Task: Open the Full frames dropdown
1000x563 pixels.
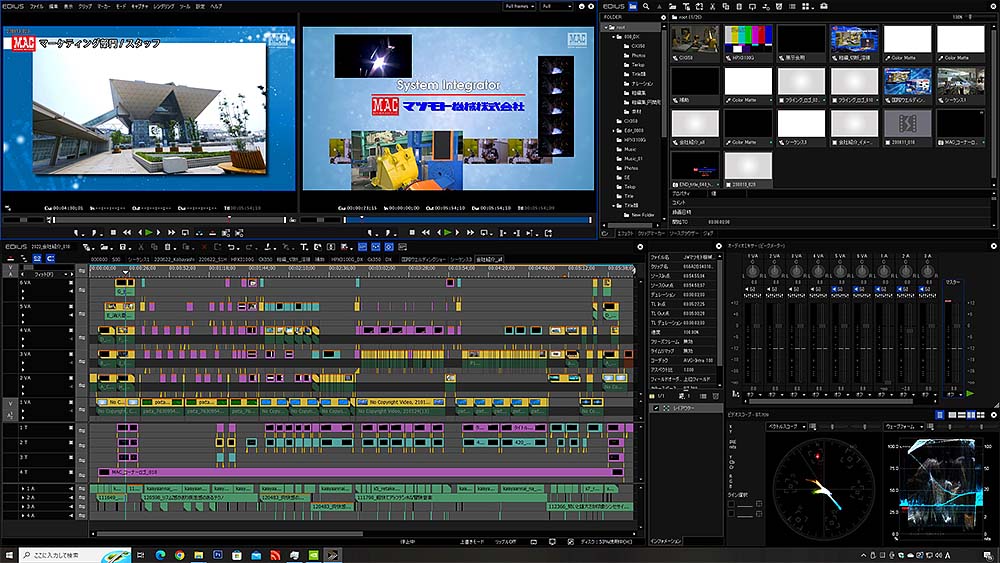Action: (x=519, y=6)
